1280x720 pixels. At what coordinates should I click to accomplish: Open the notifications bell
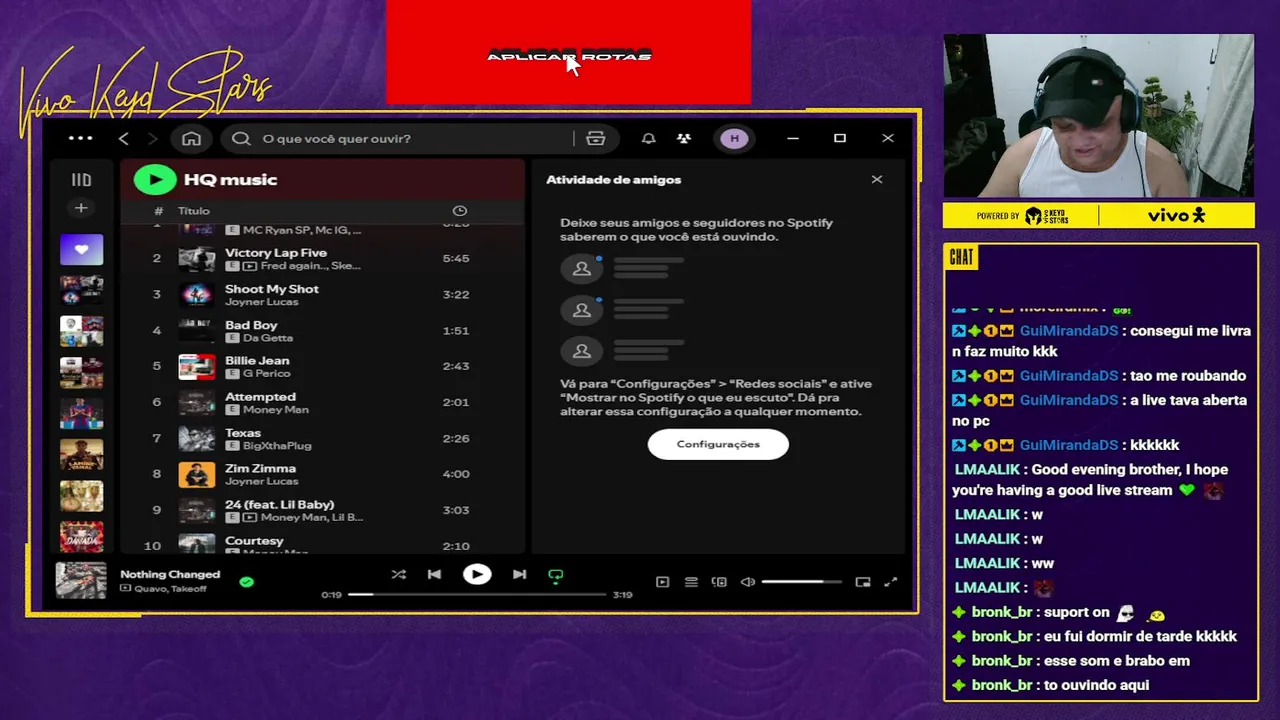click(648, 138)
